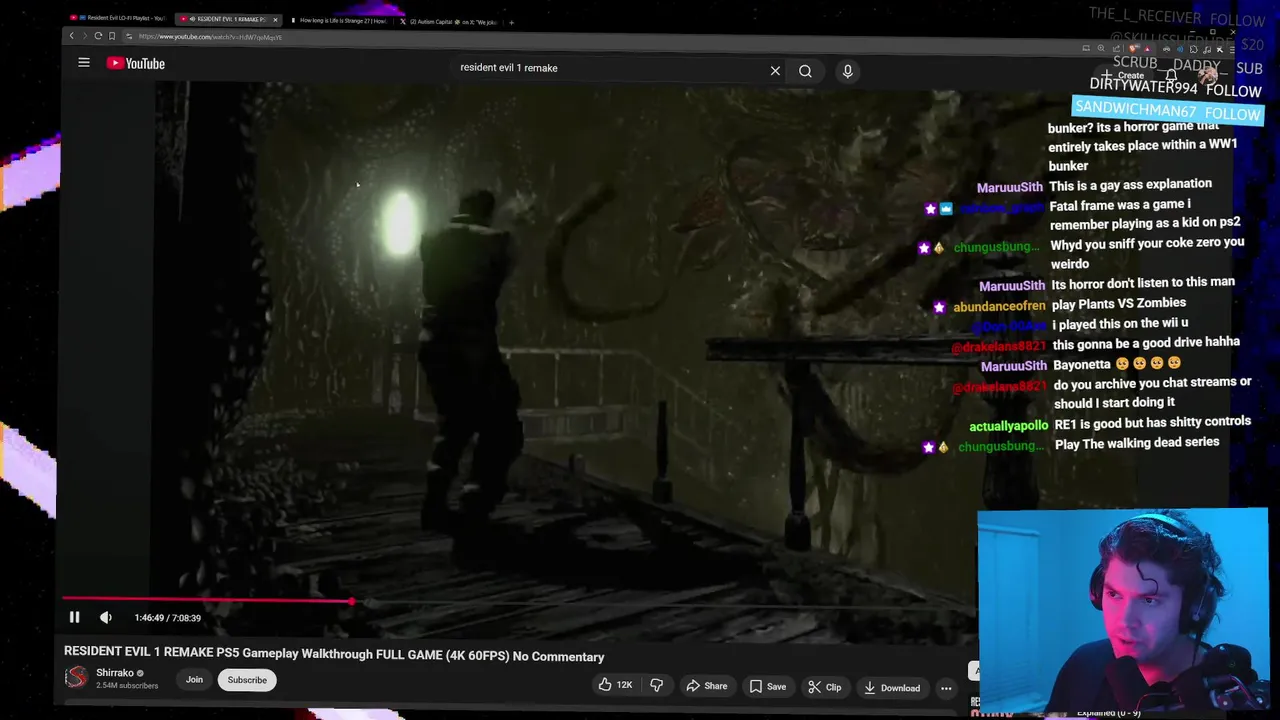Click the YouTube Create plus button
Screen dimensions: 1280x720
(1123, 75)
